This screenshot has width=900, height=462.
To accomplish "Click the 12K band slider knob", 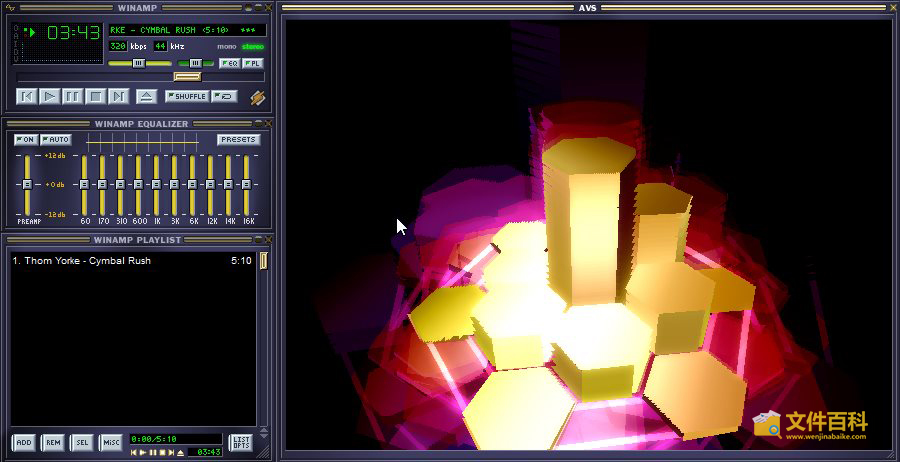I will click(x=210, y=184).
